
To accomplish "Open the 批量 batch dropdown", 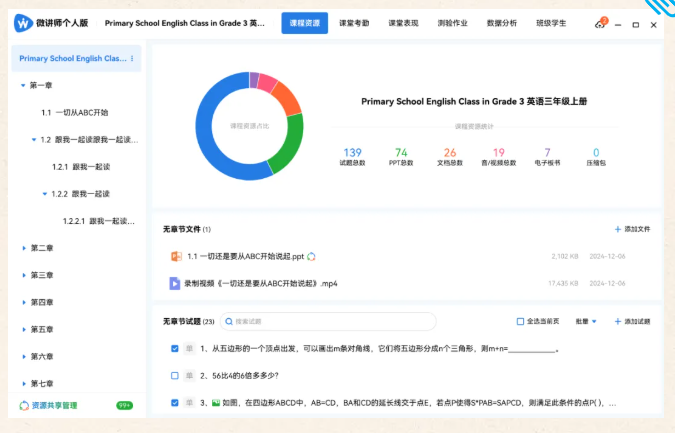I will 585,322.
